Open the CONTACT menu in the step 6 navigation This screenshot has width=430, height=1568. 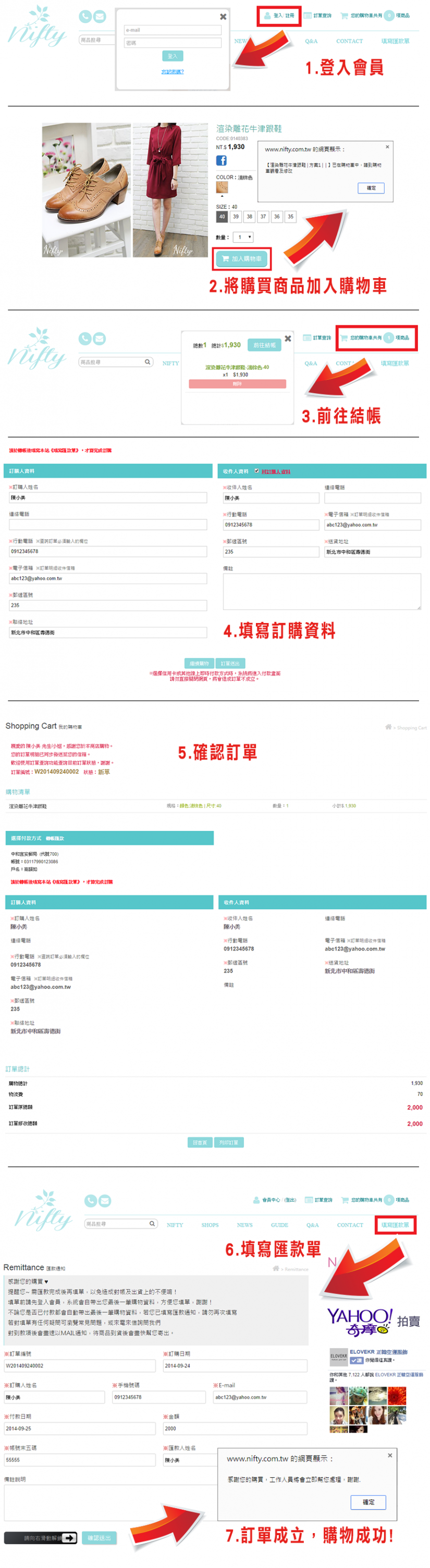tap(350, 1225)
